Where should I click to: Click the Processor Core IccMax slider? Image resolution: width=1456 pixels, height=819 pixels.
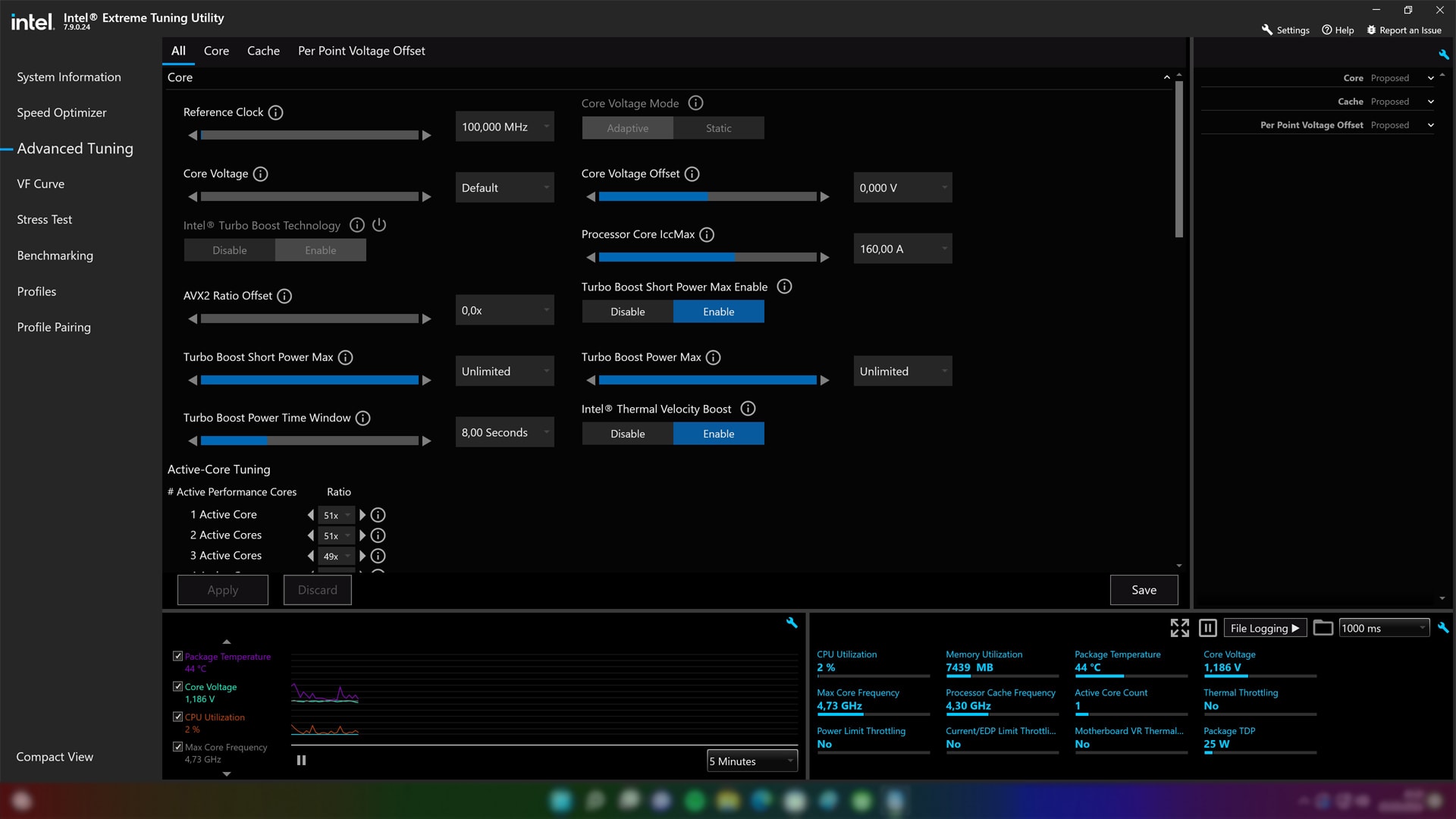(x=708, y=257)
